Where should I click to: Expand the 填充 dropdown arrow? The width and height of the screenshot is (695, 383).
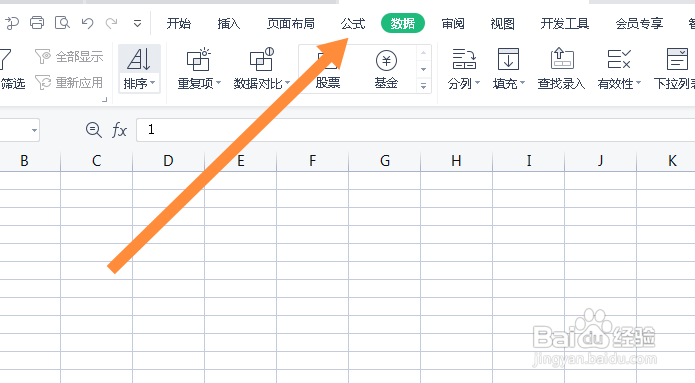(522, 83)
